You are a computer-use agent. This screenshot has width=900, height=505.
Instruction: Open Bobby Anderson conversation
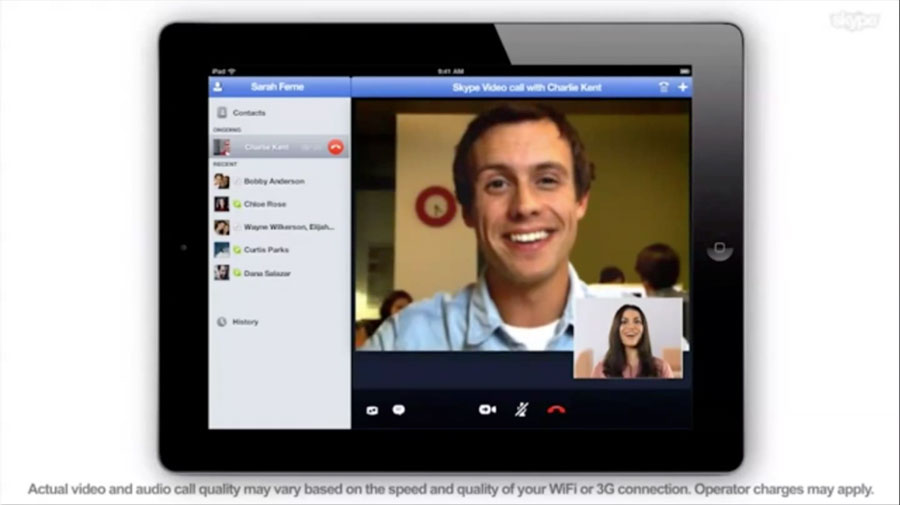[280, 181]
